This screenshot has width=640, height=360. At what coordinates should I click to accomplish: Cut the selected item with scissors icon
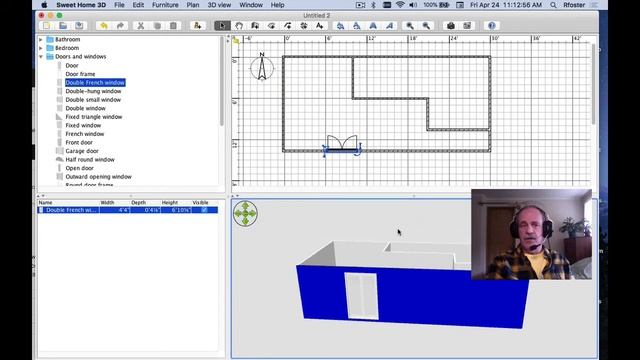(140, 26)
